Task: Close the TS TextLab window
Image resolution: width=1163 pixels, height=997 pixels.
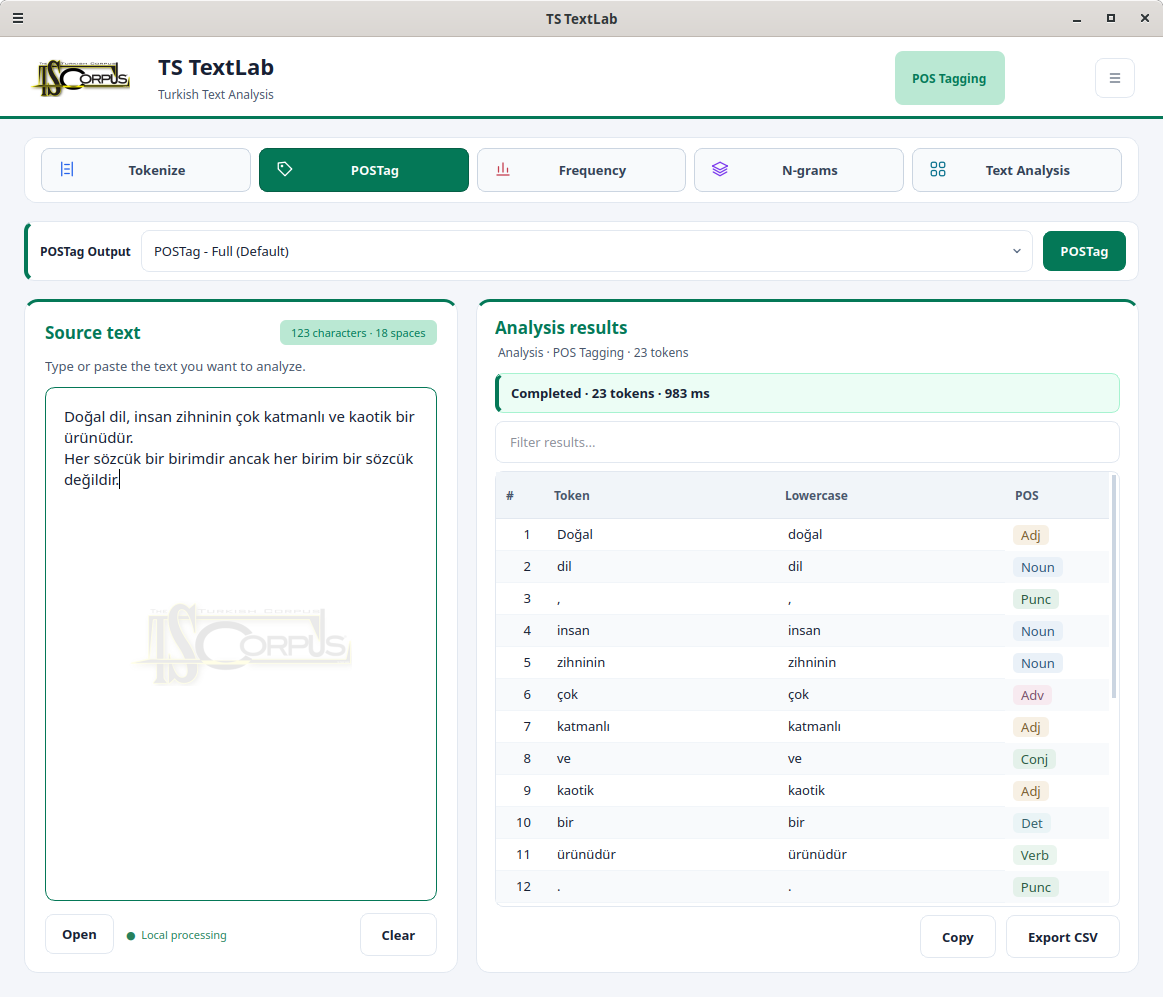Action: point(1144,18)
